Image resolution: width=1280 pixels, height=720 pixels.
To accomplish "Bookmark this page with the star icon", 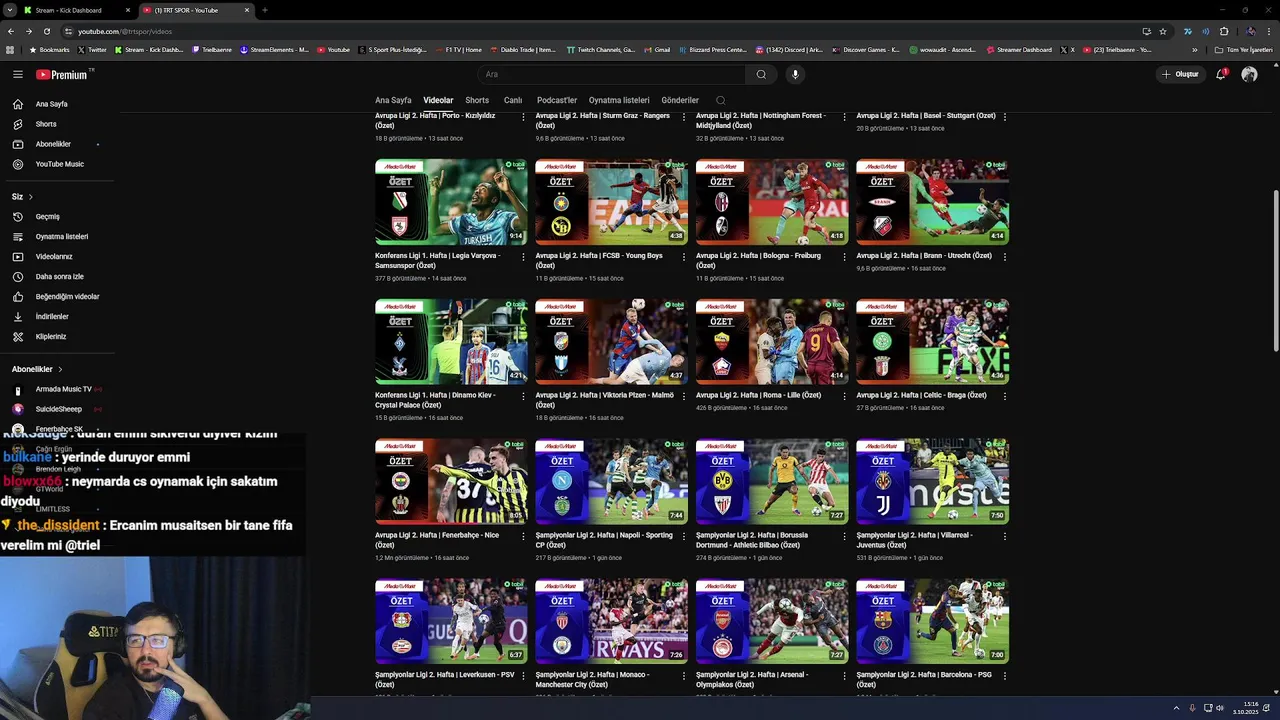I will coord(1163,31).
